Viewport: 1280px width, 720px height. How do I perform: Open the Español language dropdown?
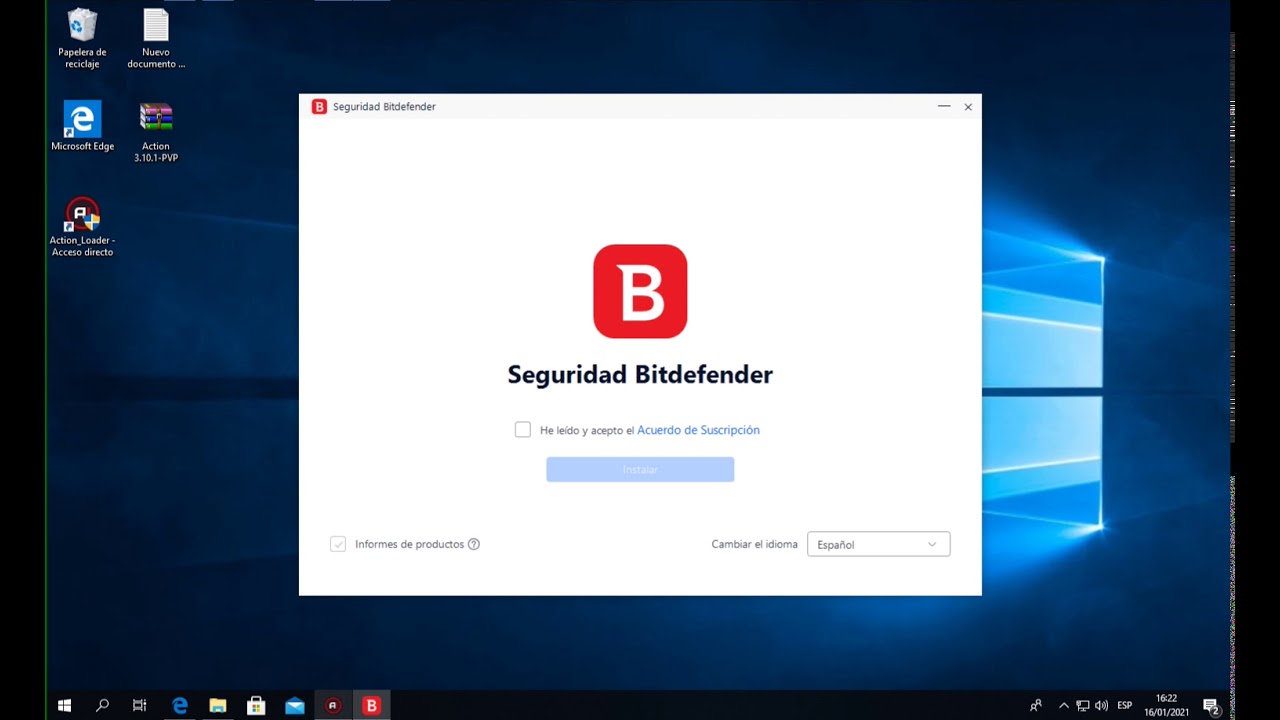(x=878, y=544)
